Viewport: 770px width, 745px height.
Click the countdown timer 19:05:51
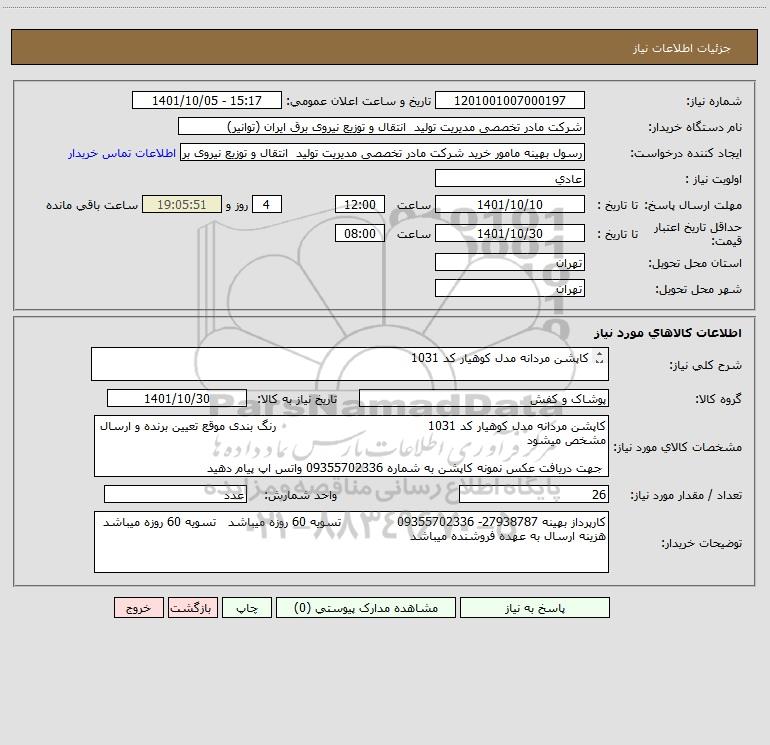click(182, 205)
